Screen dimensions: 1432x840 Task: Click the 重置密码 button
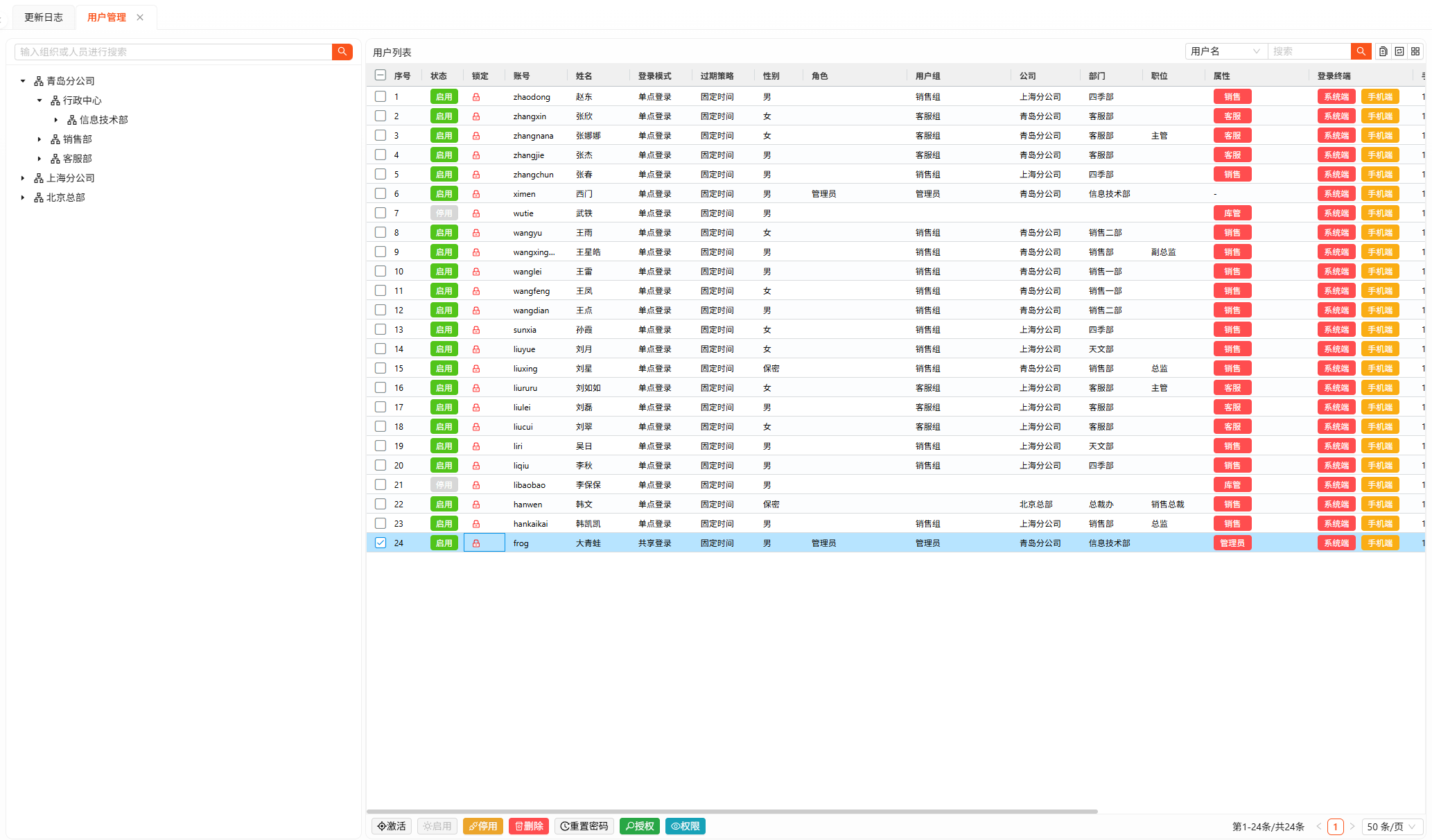[584, 826]
